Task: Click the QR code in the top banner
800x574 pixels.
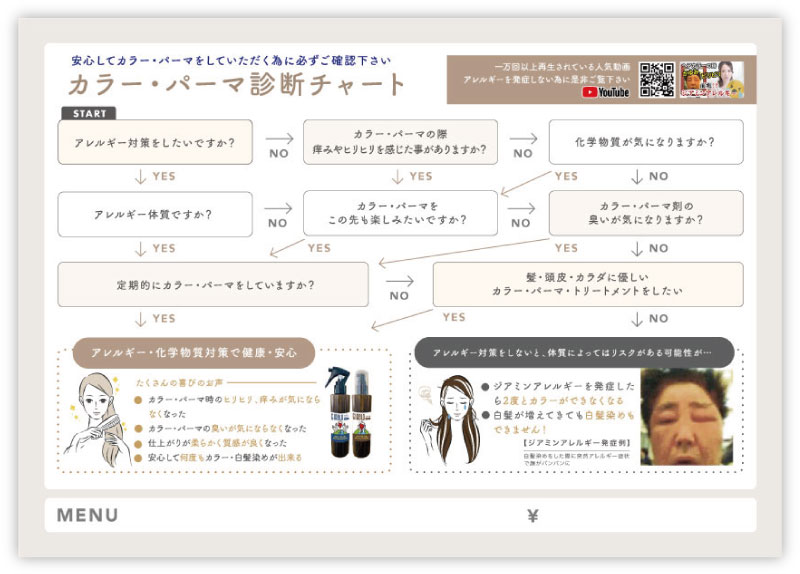Action: coord(656,79)
